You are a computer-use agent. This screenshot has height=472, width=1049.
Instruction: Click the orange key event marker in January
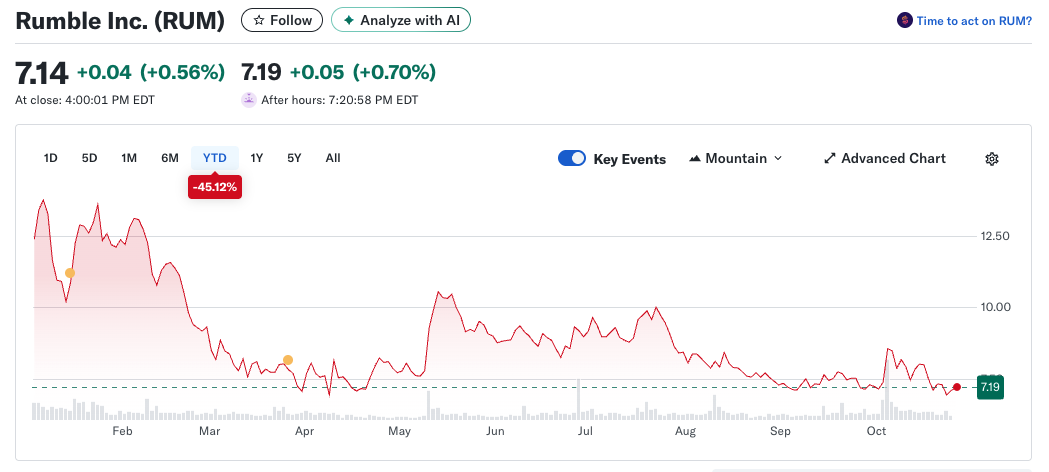[x=70, y=273]
